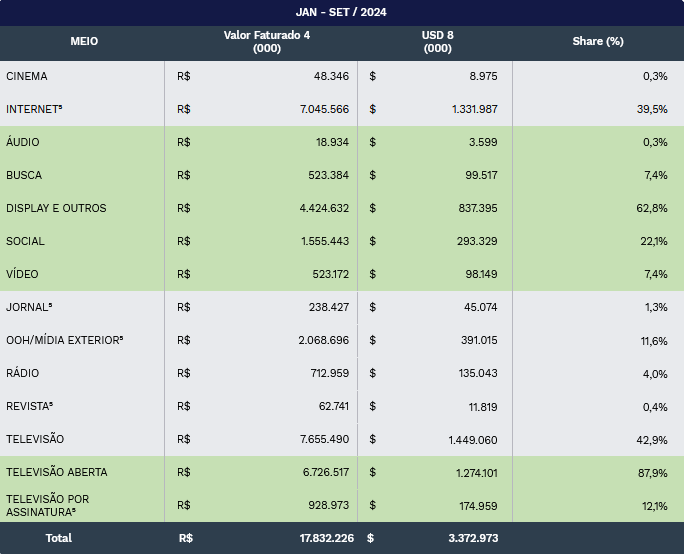Select Televisão Aberta share 87,9%

(x=653, y=473)
